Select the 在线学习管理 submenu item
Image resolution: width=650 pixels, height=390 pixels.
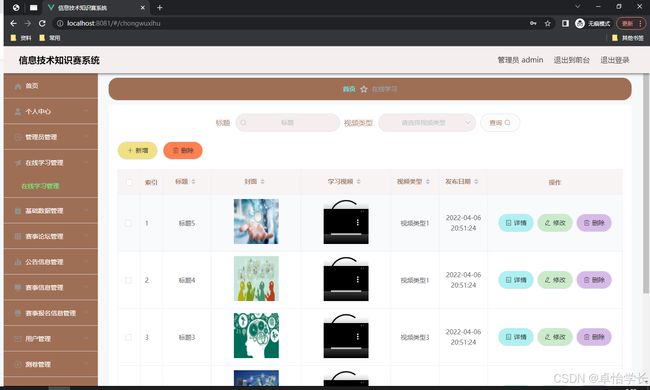click(x=40, y=186)
